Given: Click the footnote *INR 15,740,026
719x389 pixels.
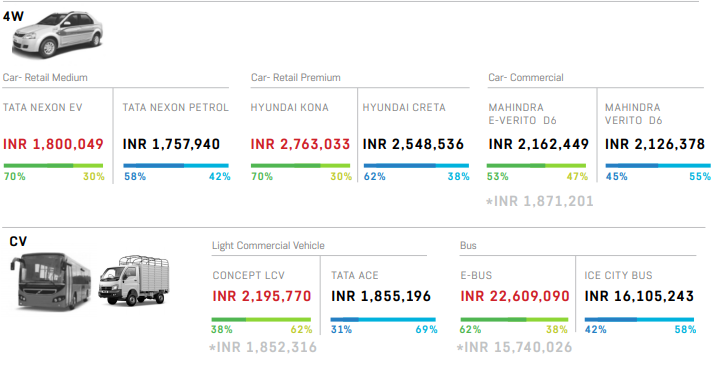Looking at the screenshot, I should tap(514, 347).
